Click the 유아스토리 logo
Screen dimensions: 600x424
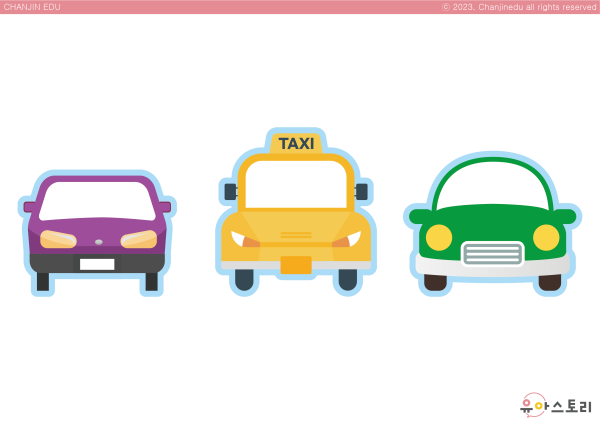coord(555,405)
